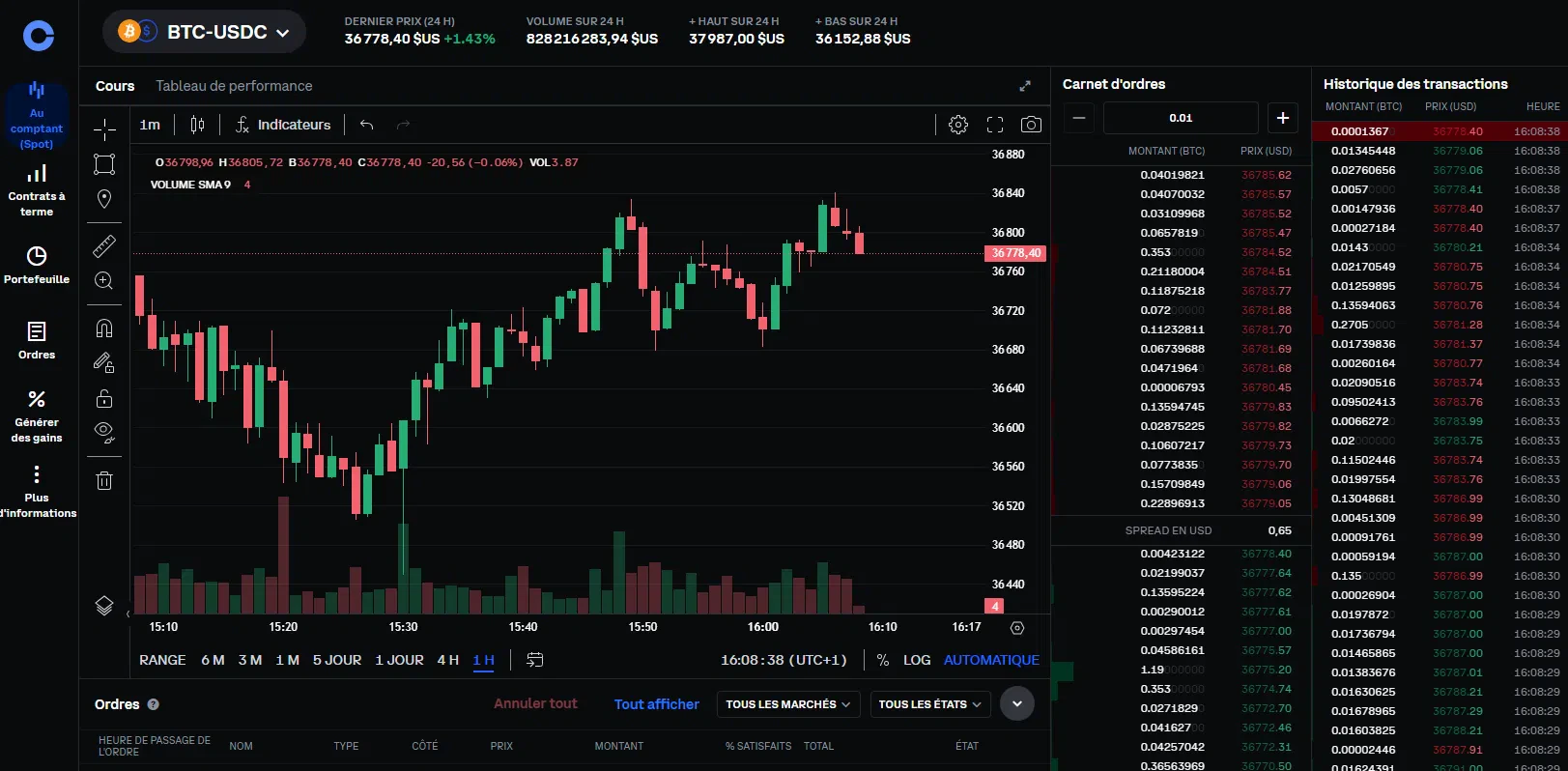This screenshot has width=1568, height=771.
Task: Switch to Cours tab
Action: pos(115,86)
